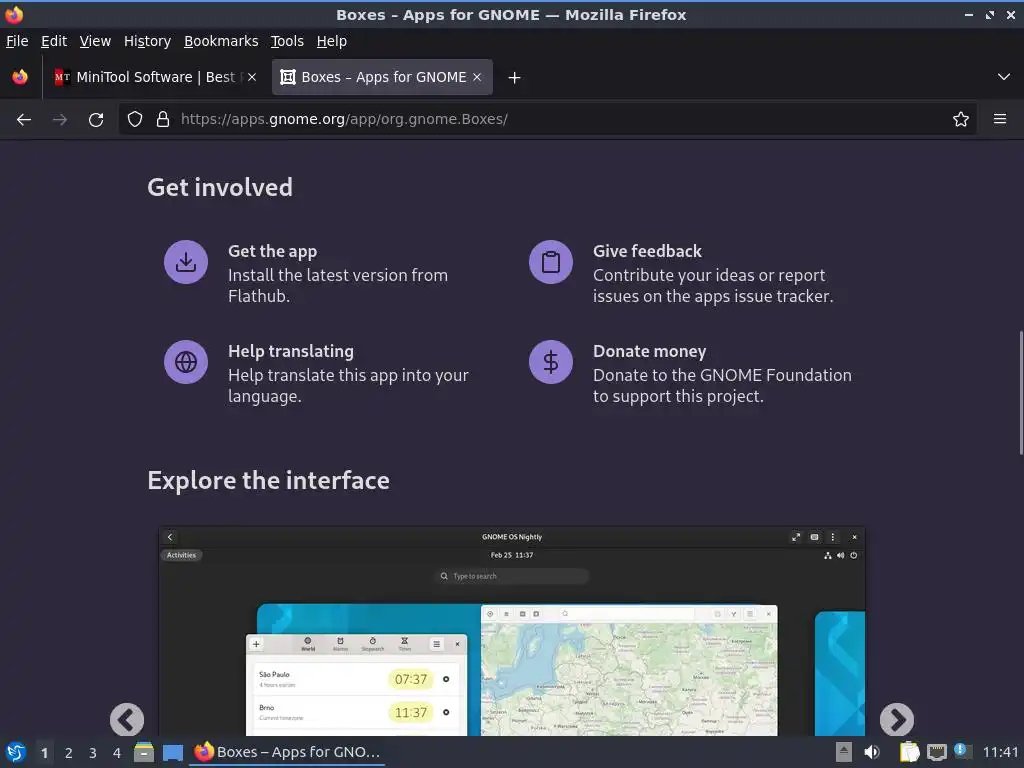1024x768 pixels.
Task: Open the Tools menu
Action: [x=287, y=41]
